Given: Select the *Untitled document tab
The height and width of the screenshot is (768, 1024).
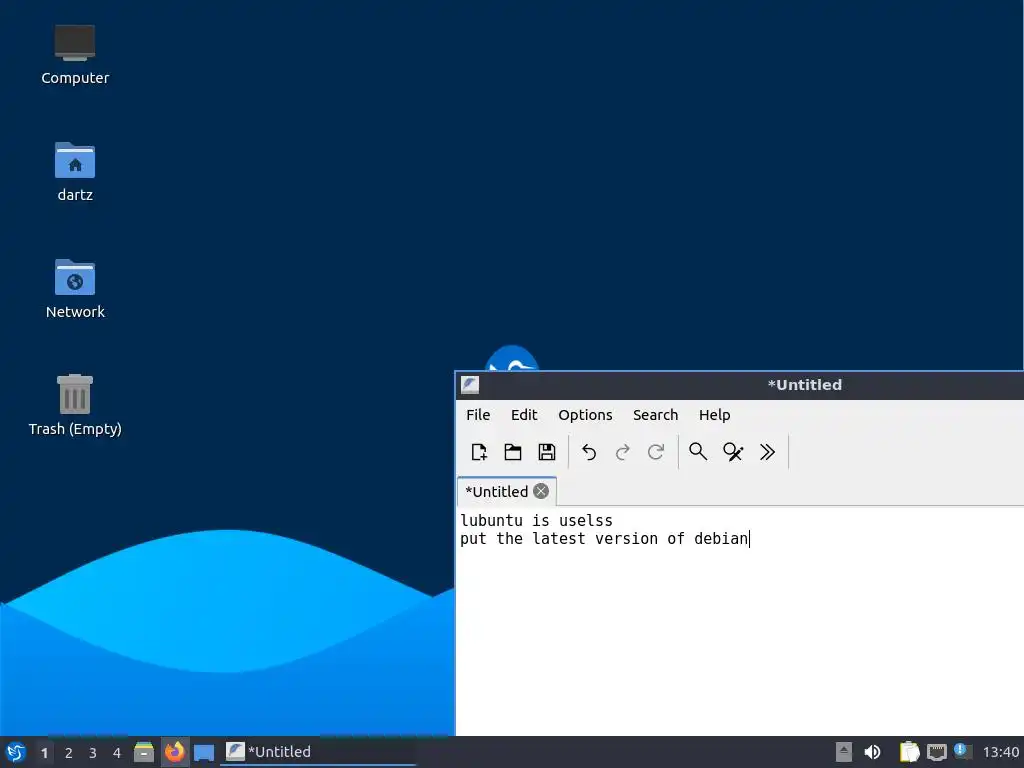Looking at the screenshot, I should pos(507,492).
